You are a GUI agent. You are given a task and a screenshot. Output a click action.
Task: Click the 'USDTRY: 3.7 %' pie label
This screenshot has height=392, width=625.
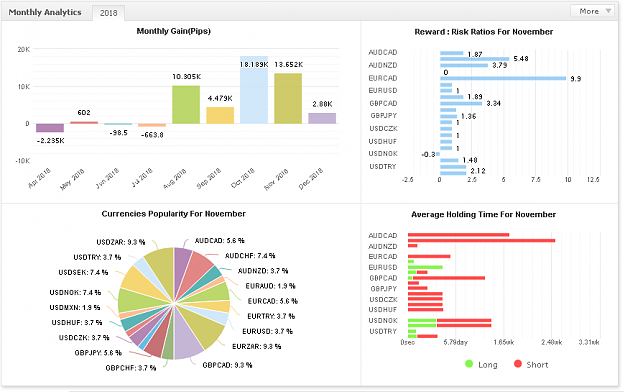coord(97,258)
